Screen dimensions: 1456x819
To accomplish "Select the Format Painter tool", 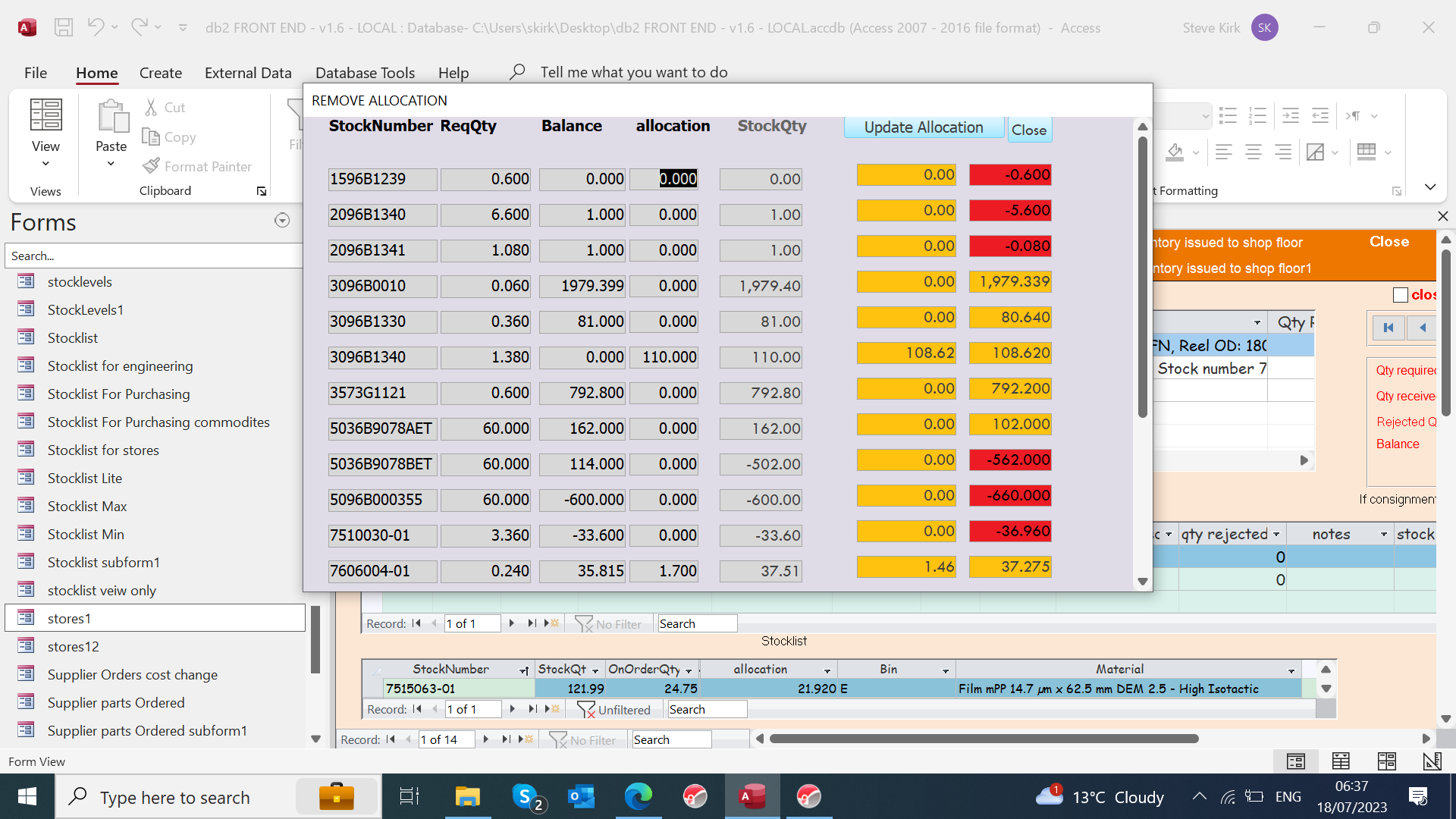I will click(197, 166).
